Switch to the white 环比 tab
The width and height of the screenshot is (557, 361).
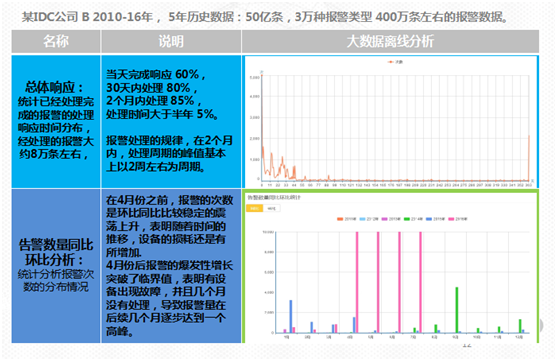tap(271, 208)
